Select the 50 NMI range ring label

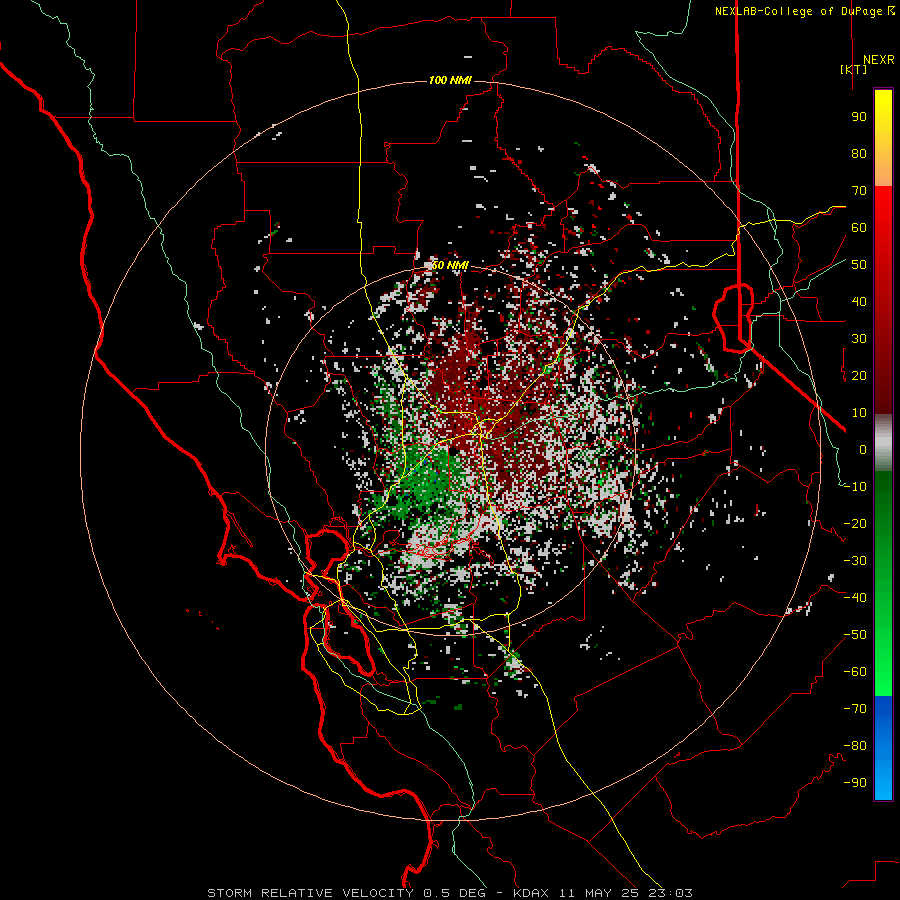pyautogui.click(x=450, y=266)
